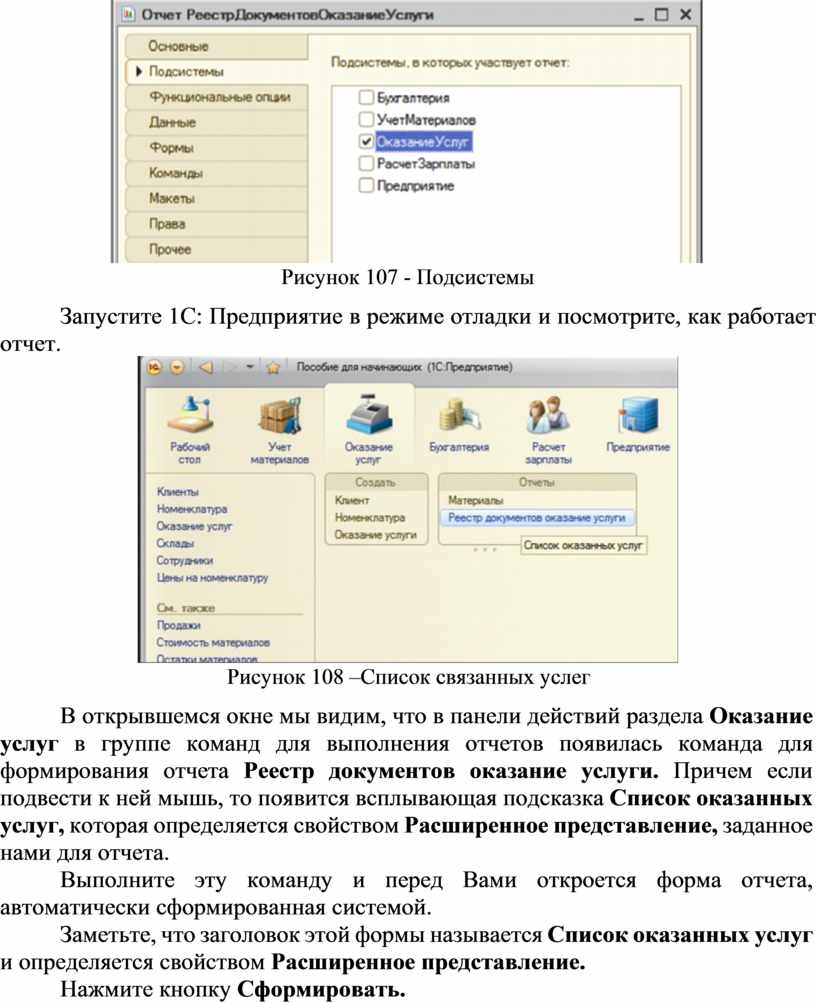816x1003 pixels.
Task: Run report Реестр документов оказание услуги
Action: click(x=536, y=518)
